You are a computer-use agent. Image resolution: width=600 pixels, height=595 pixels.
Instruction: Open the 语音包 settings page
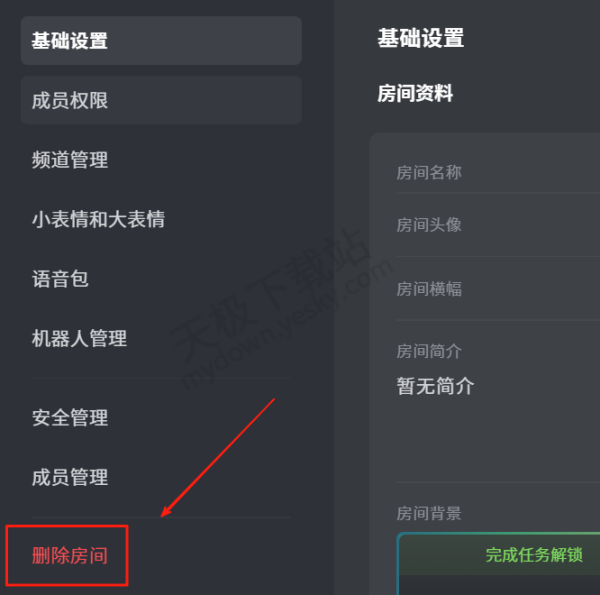(x=60, y=279)
